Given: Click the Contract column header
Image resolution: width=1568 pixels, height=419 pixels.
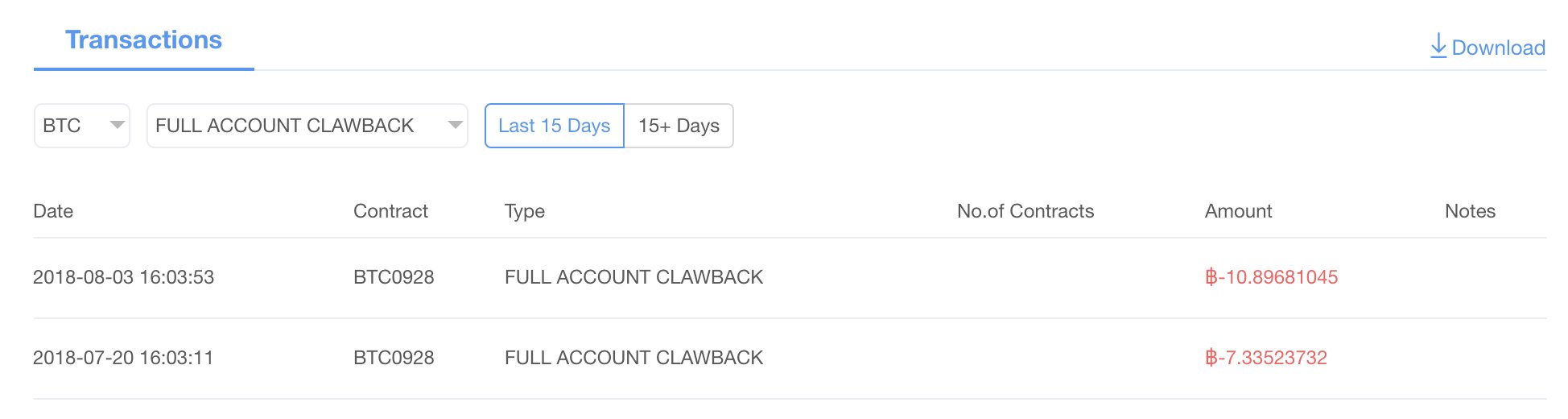Looking at the screenshot, I should (390, 211).
